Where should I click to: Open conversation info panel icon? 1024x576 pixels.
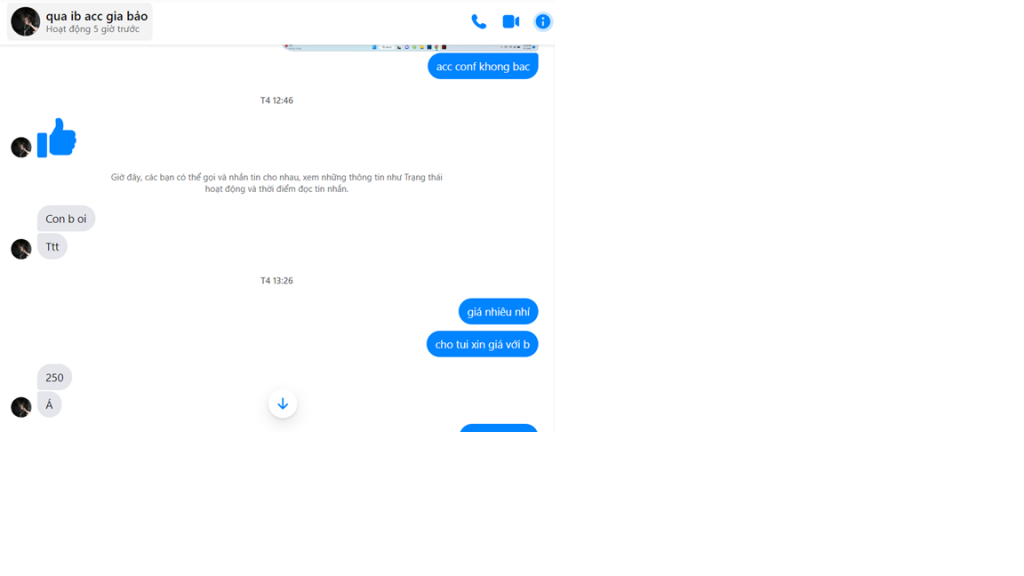pyautogui.click(x=543, y=22)
